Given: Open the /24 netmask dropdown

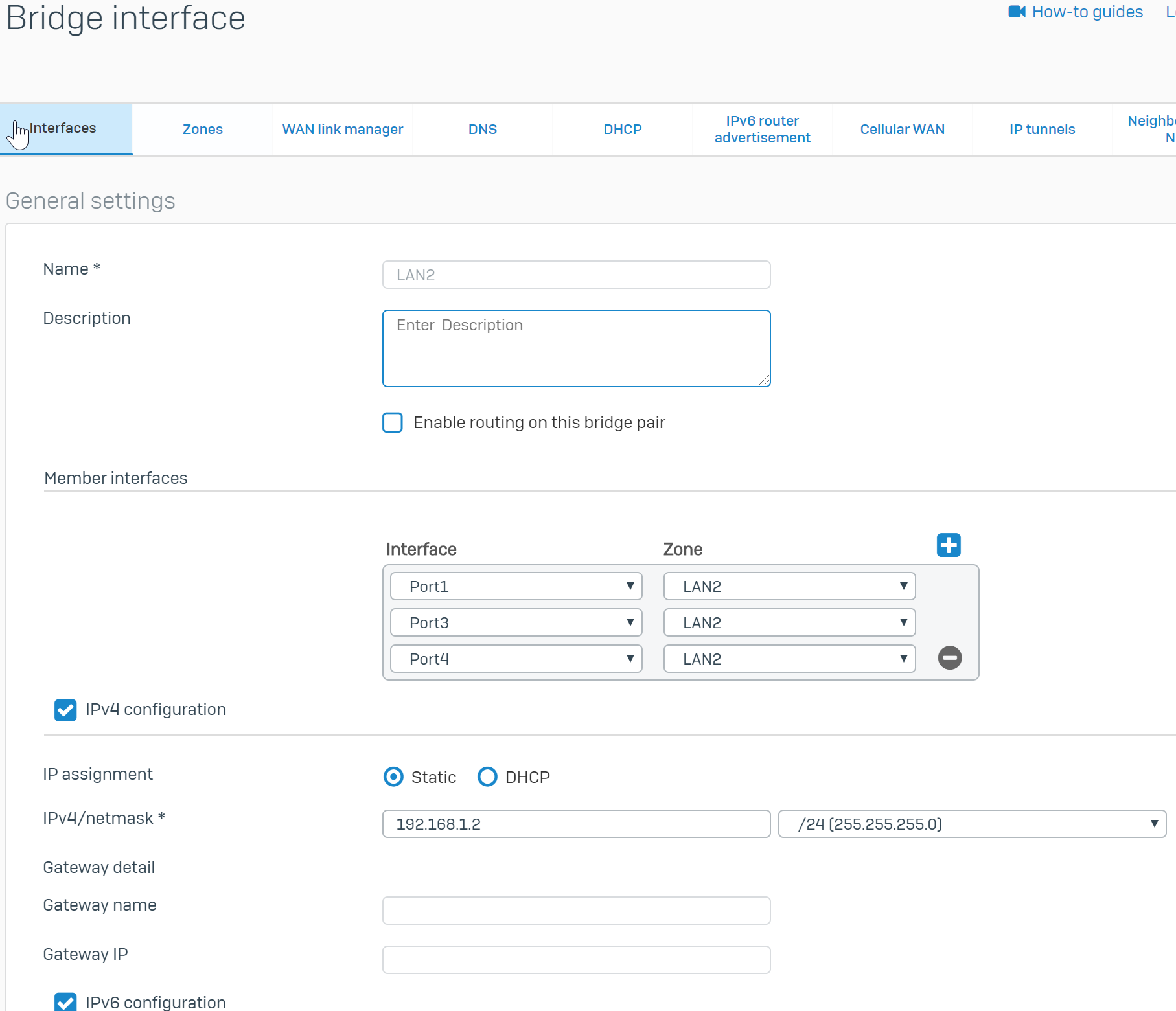Looking at the screenshot, I should (972, 824).
